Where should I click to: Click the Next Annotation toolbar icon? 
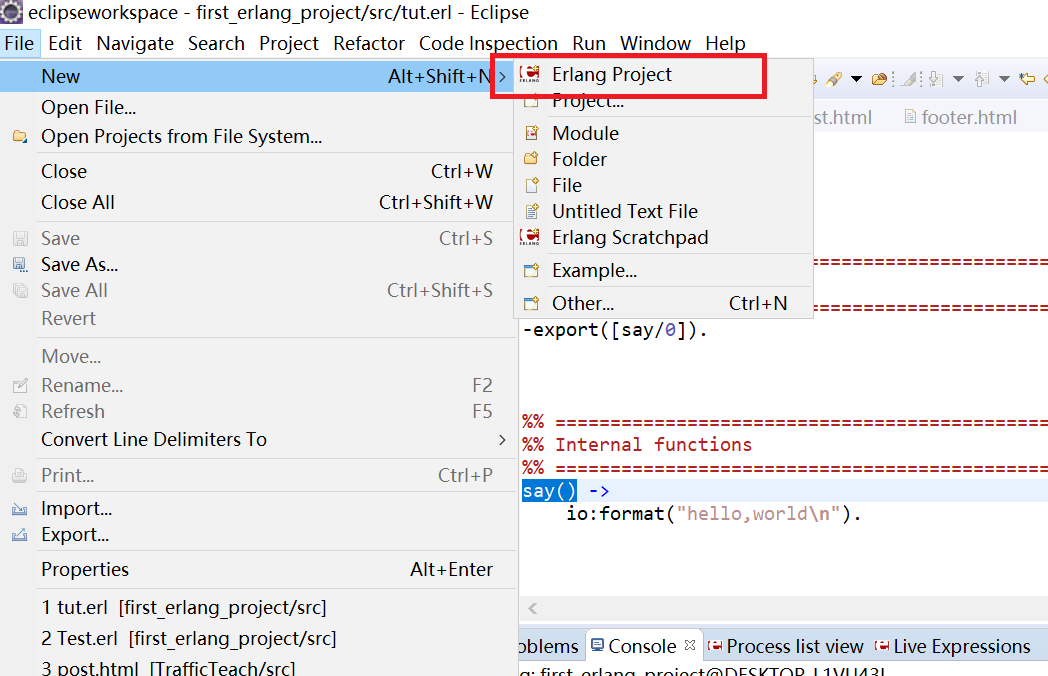[x=936, y=80]
